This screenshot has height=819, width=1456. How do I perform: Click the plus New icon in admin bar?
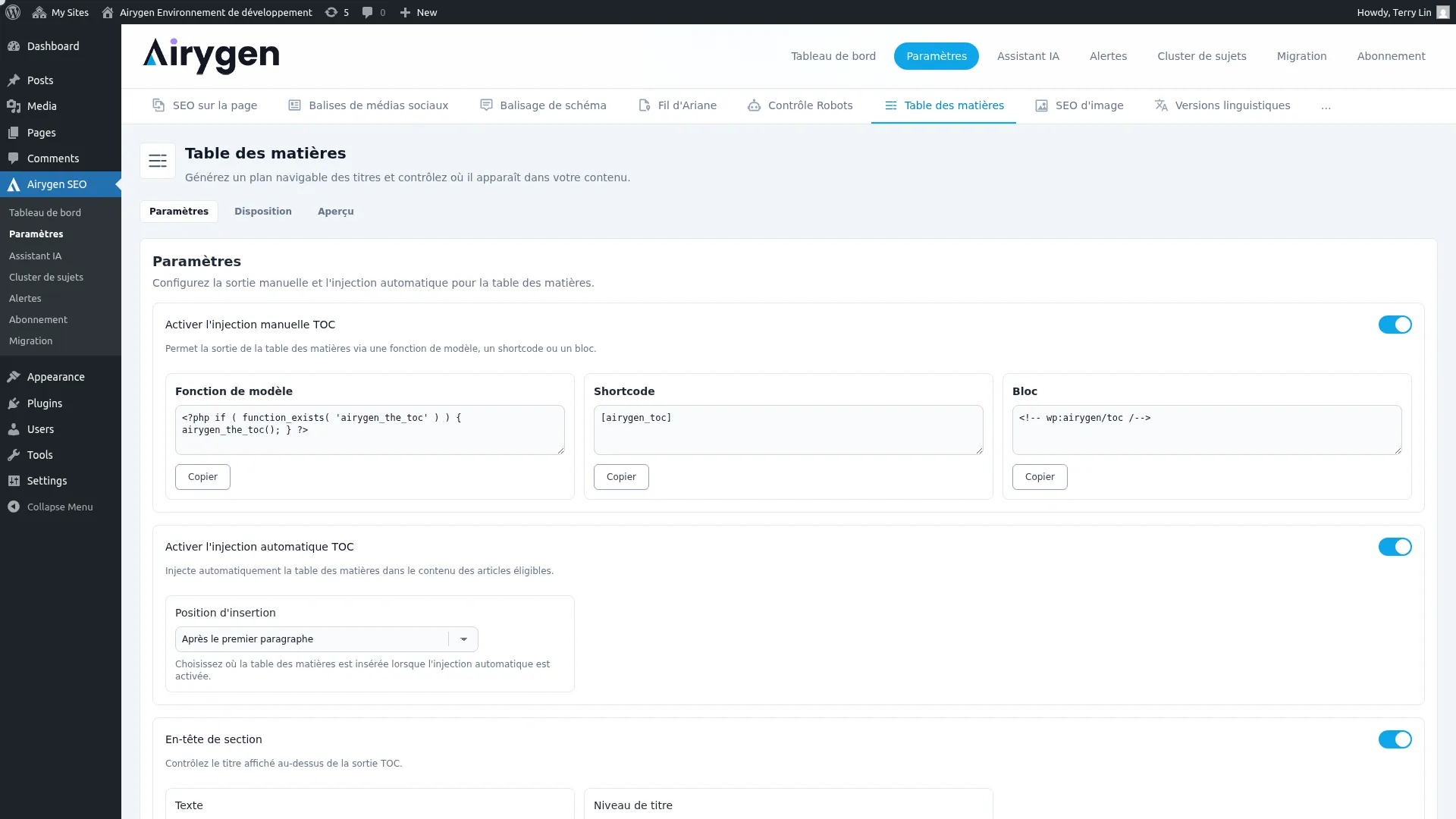pos(405,12)
